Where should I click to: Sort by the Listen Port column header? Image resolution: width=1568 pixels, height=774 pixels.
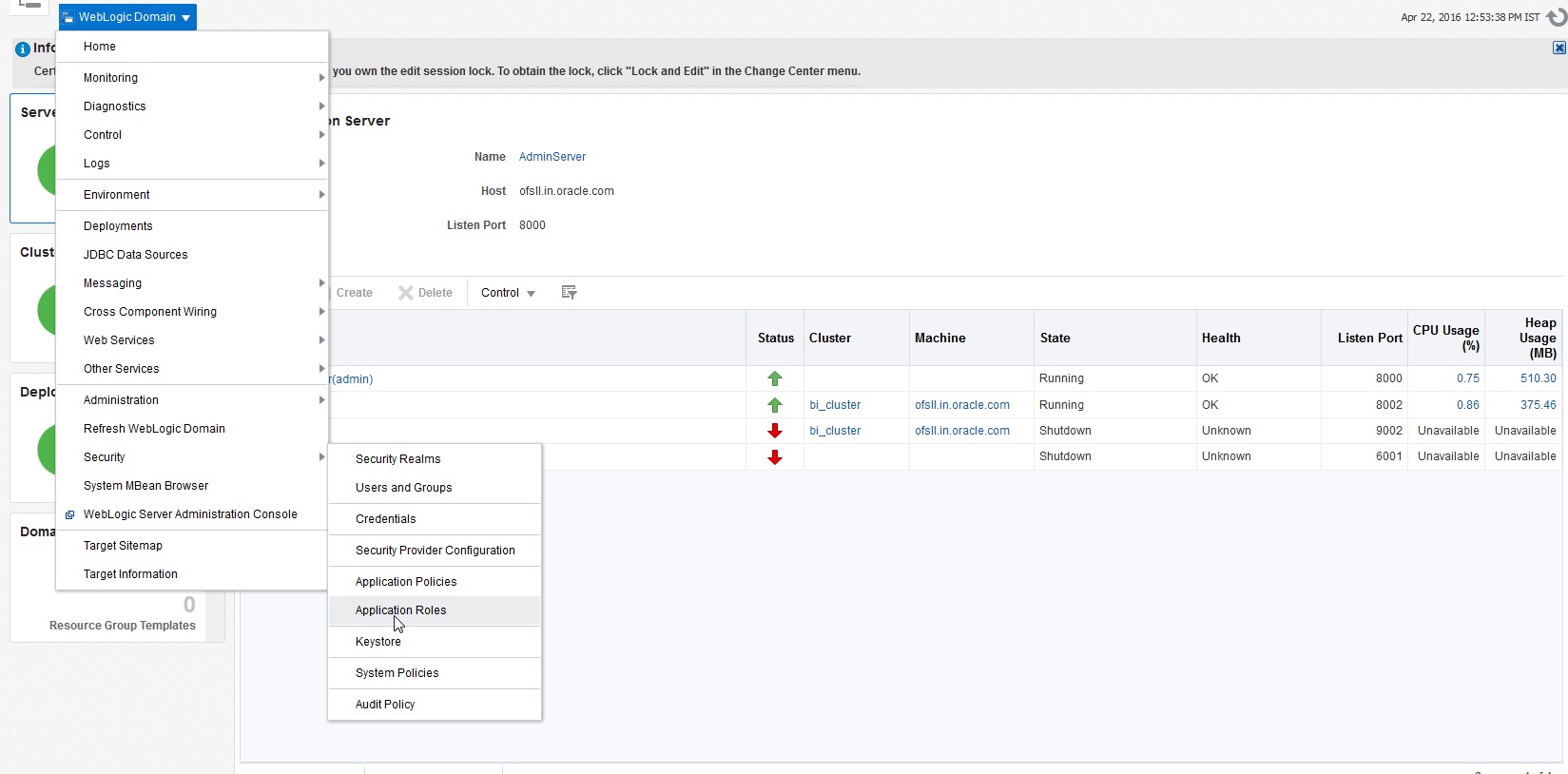click(1365, 339)
